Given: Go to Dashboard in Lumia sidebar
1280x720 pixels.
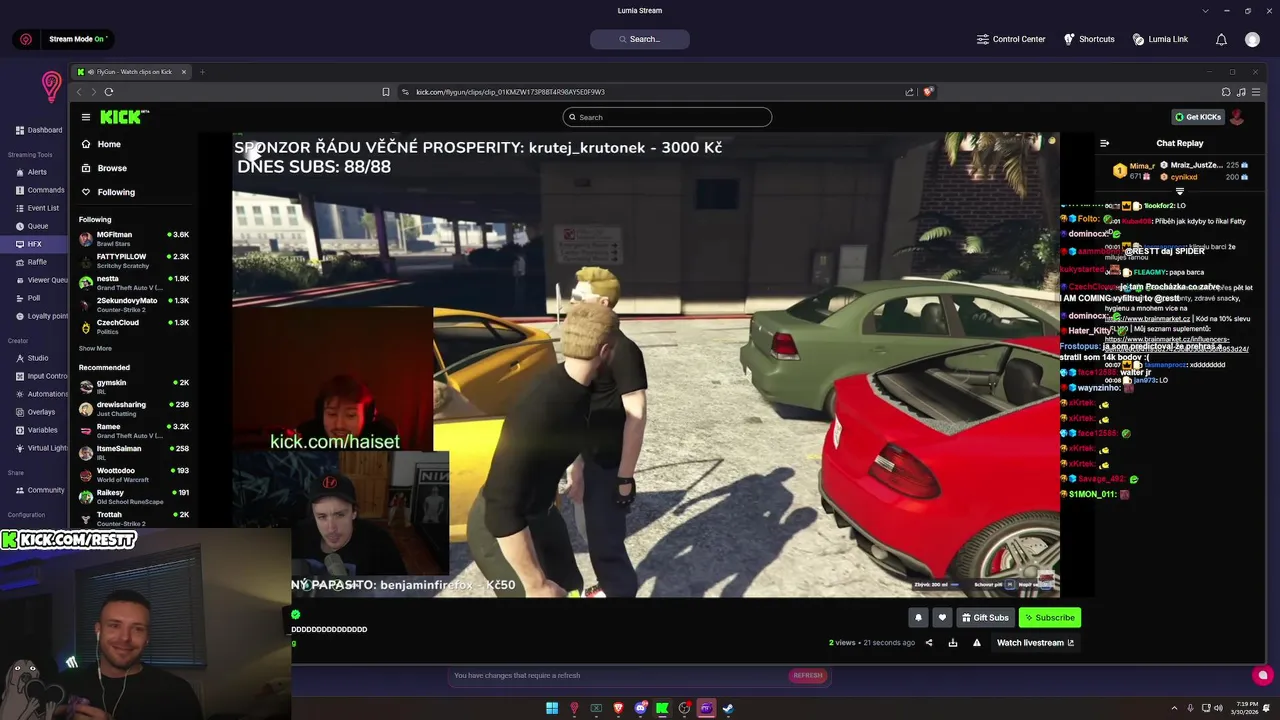Looking at the screenshot, I should 38,130.
